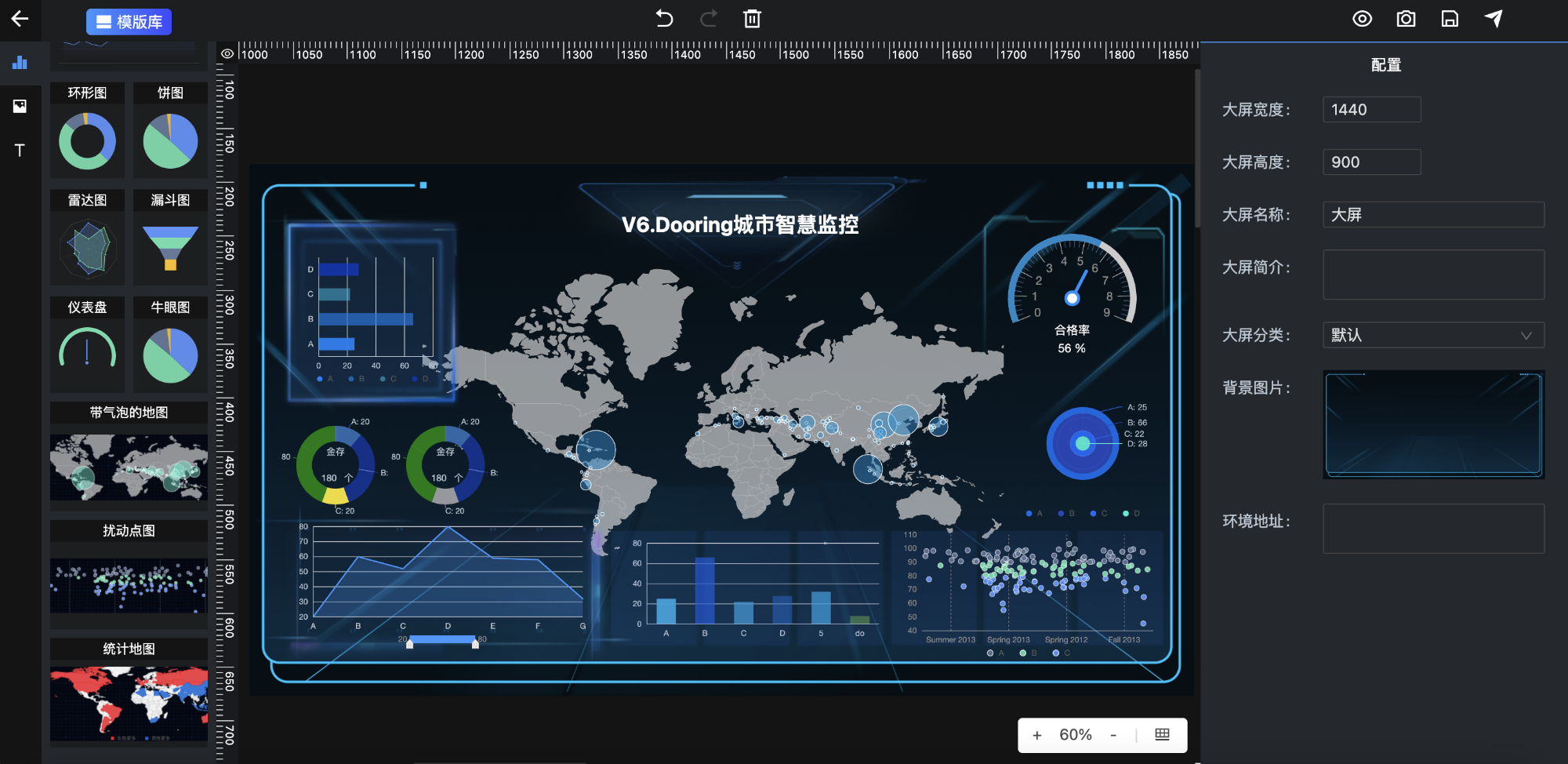
Task: Click the 配置 panel heading
Action: click(x=1385, y=65)
